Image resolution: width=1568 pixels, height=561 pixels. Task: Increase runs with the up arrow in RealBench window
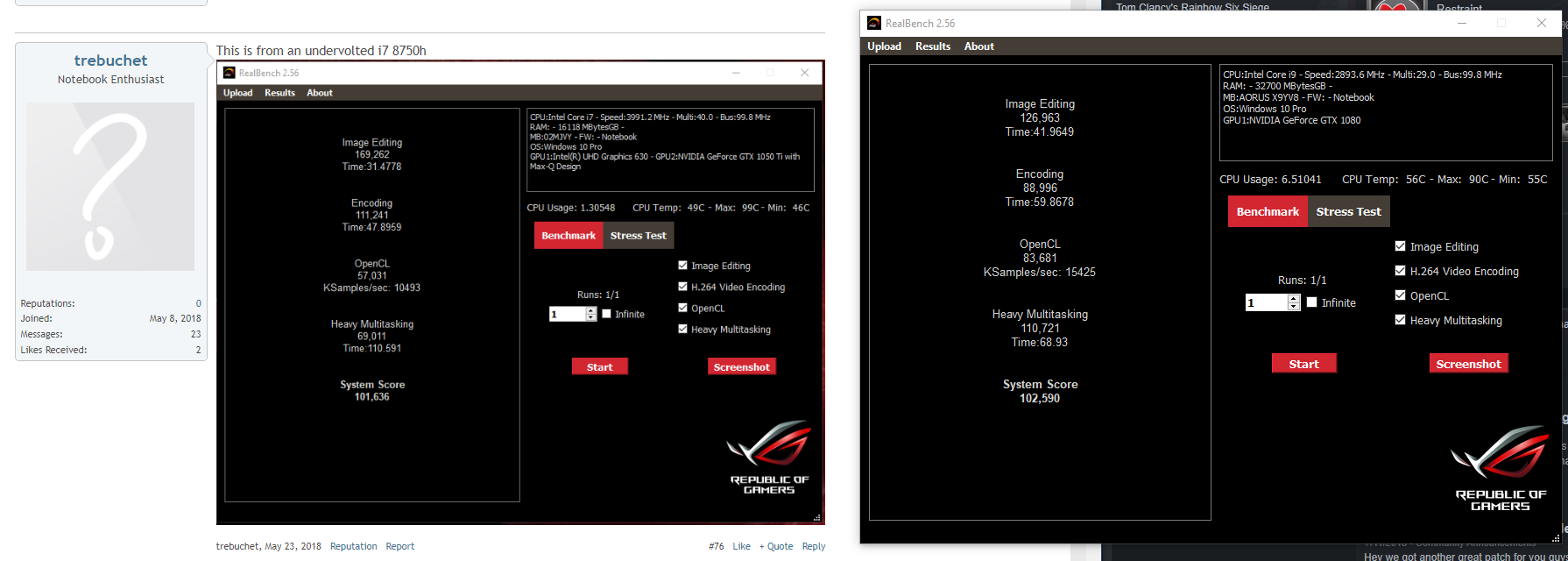coord(1294,299)
